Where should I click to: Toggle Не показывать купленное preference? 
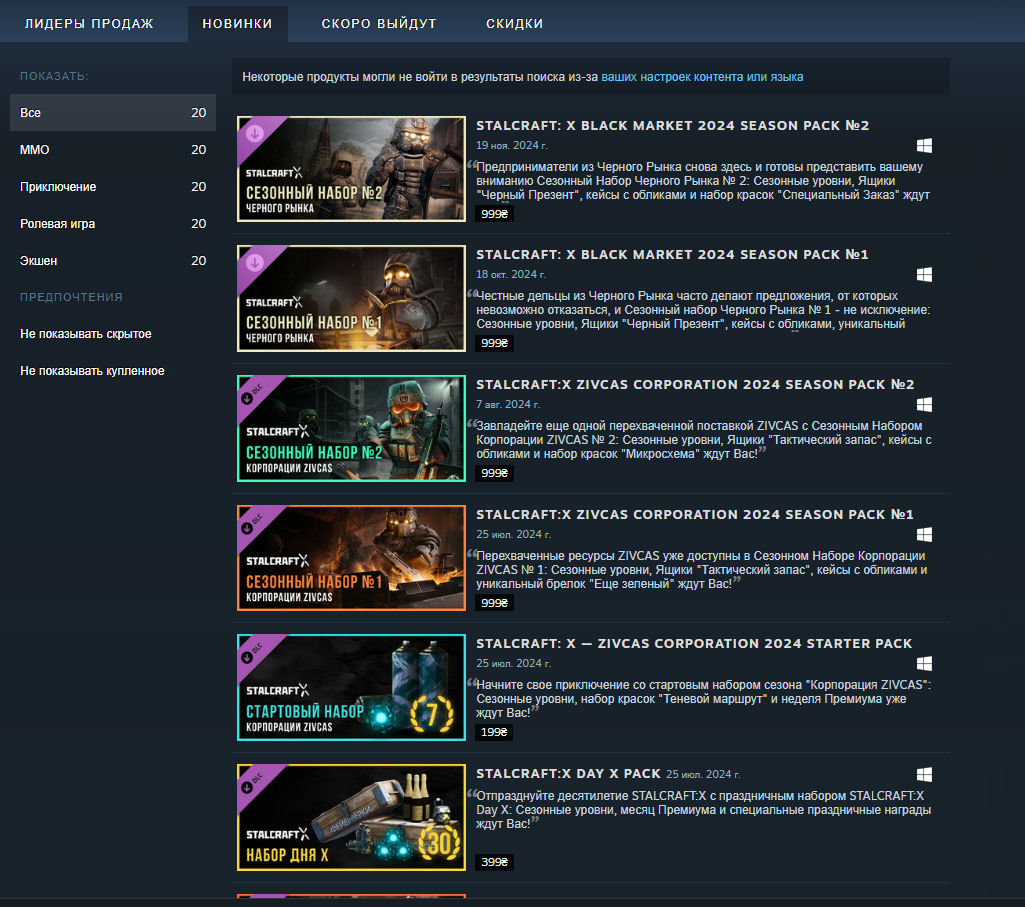pos(92,371)
